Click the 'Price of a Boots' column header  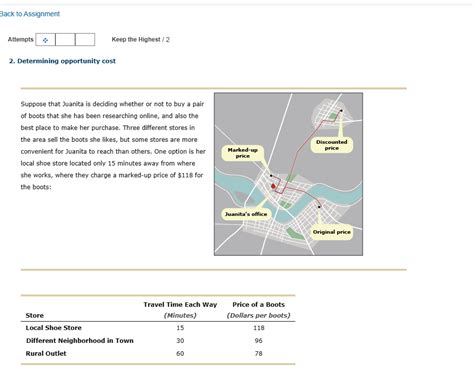258,304
